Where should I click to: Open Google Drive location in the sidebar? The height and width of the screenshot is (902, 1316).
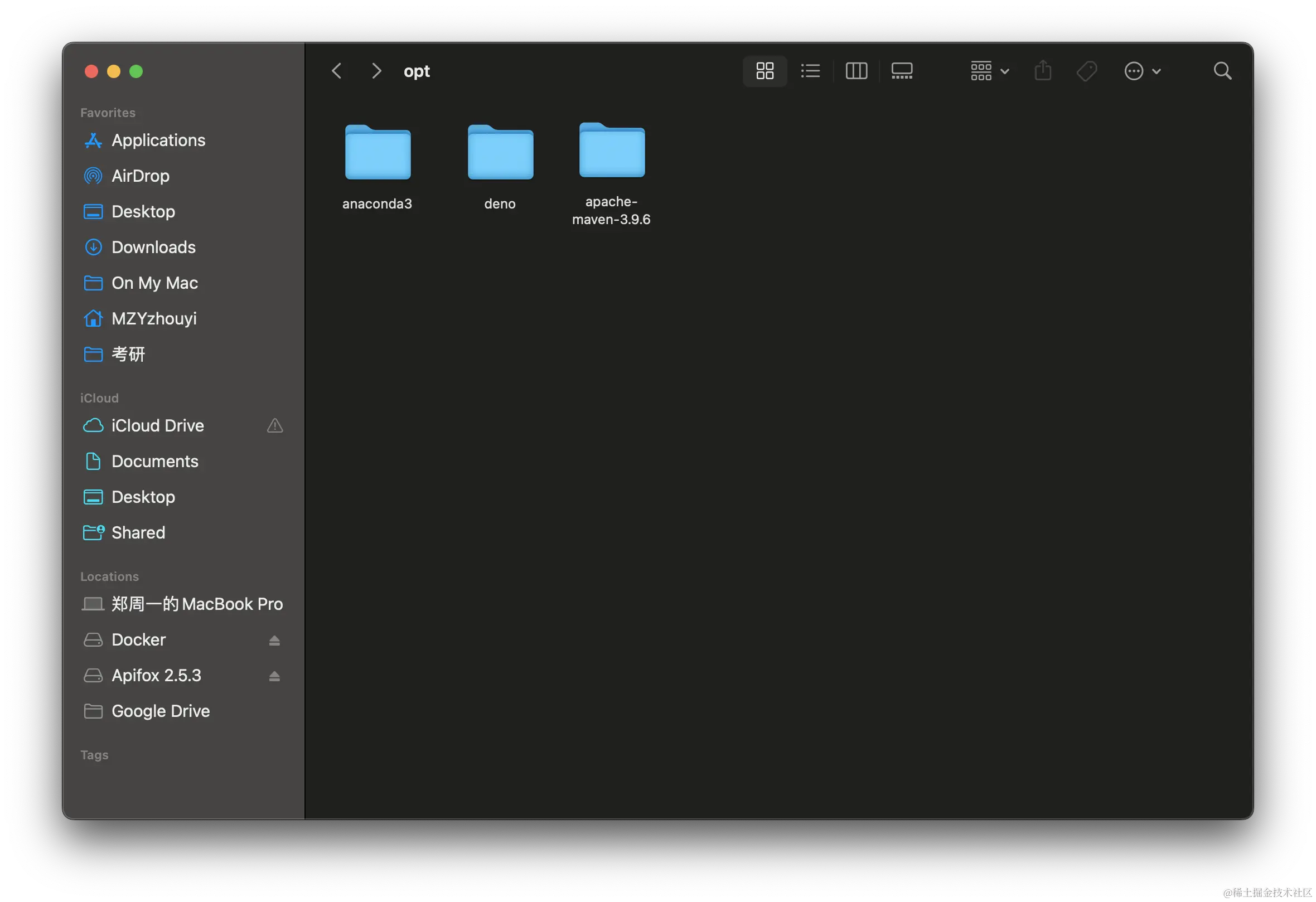(160, 711)
